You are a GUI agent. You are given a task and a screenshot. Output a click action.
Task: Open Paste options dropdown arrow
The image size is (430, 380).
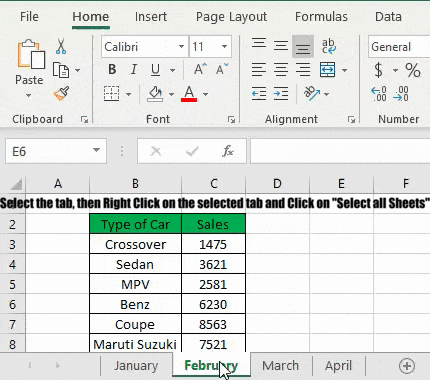pos(29,96)
